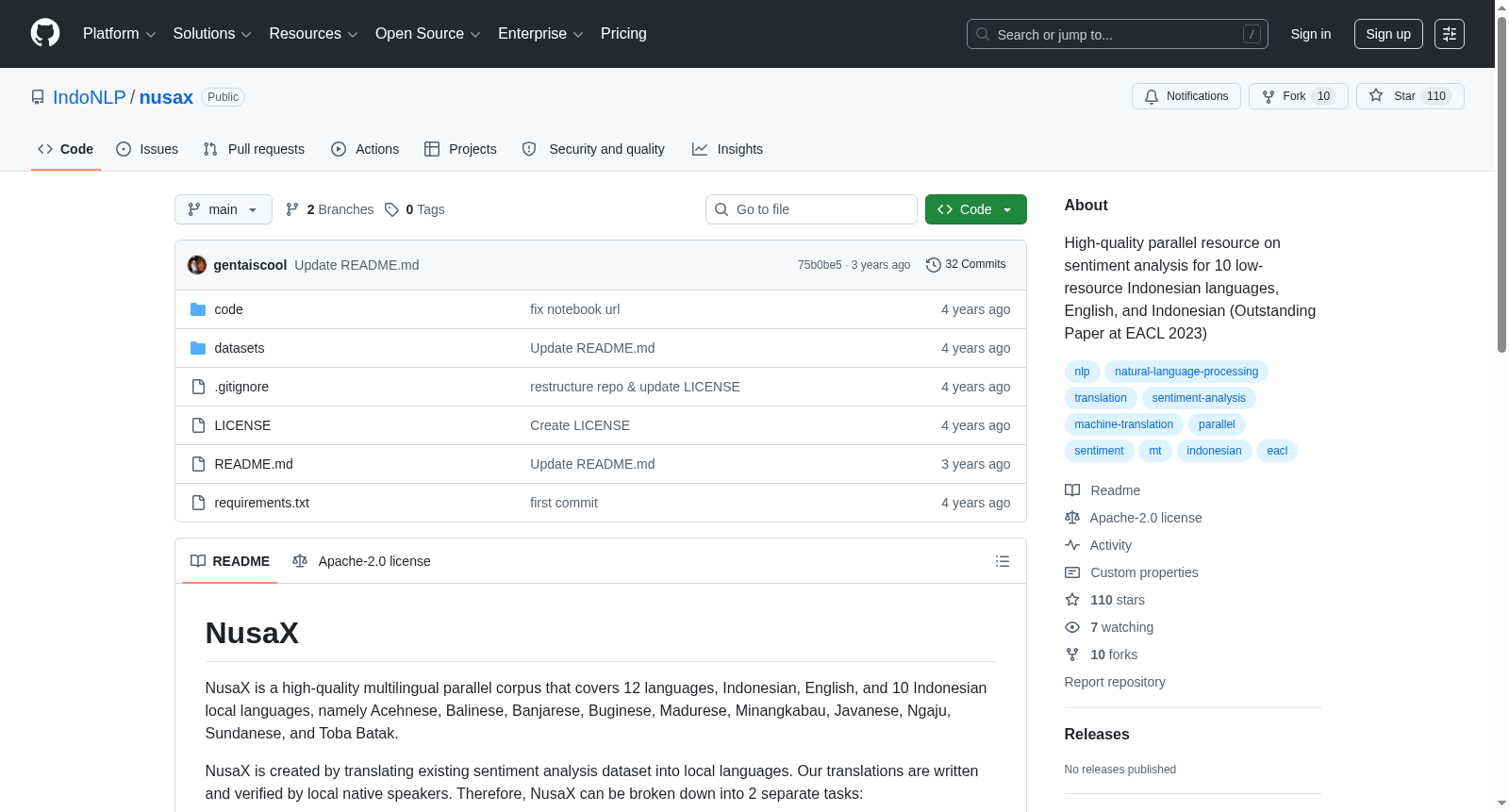Open the IndoNLP organization link
Viewport: 1509px width, 812px height.
pos(90,97)
